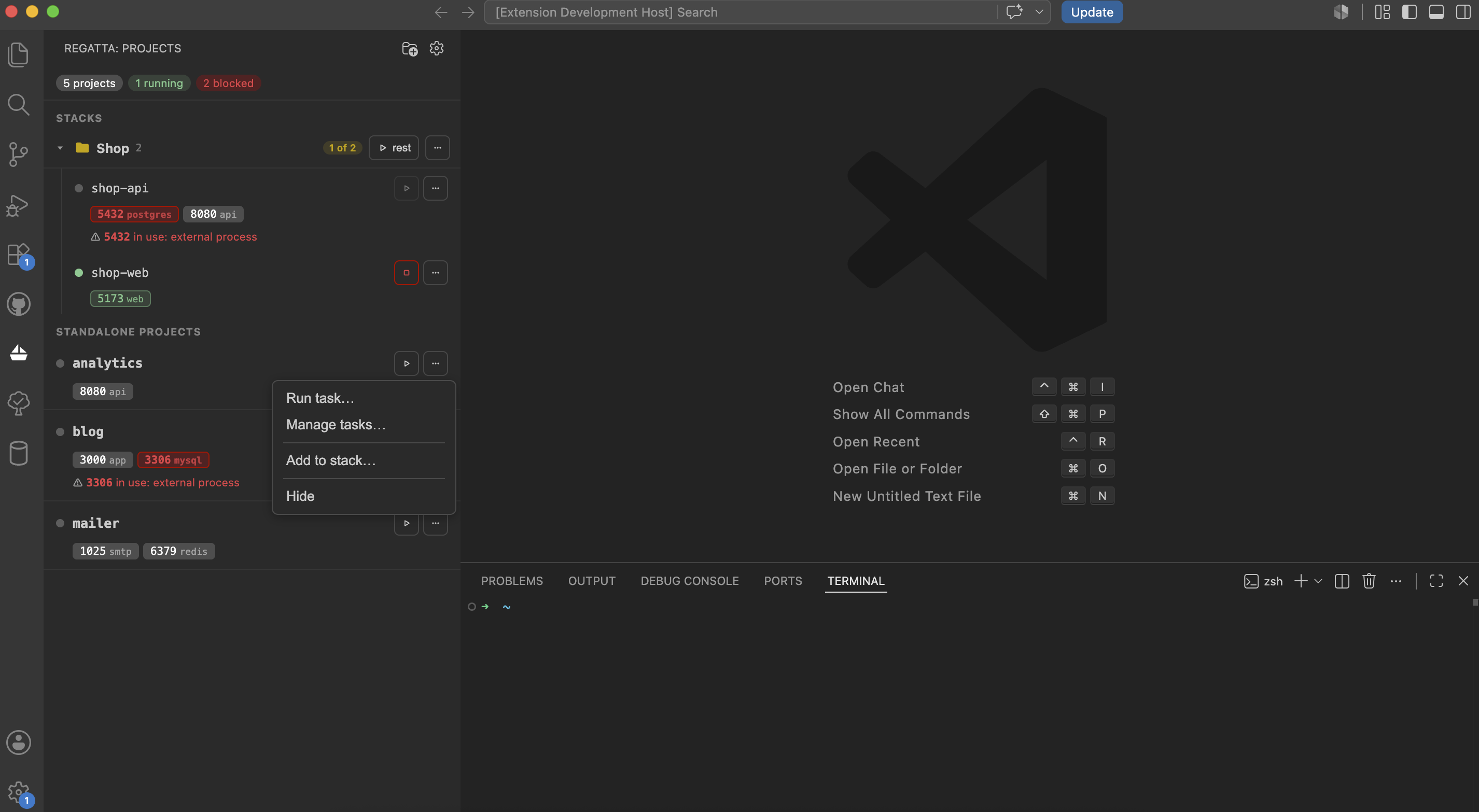Screen dimensions: 1479x812
Task: Open the Source Control view
Action: [x=18, y=155]
